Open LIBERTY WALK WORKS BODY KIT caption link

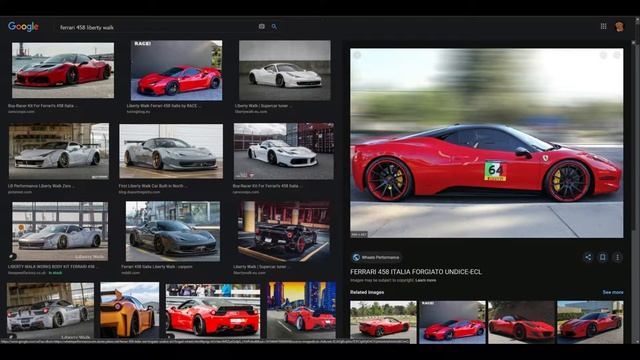click(53, 267)
